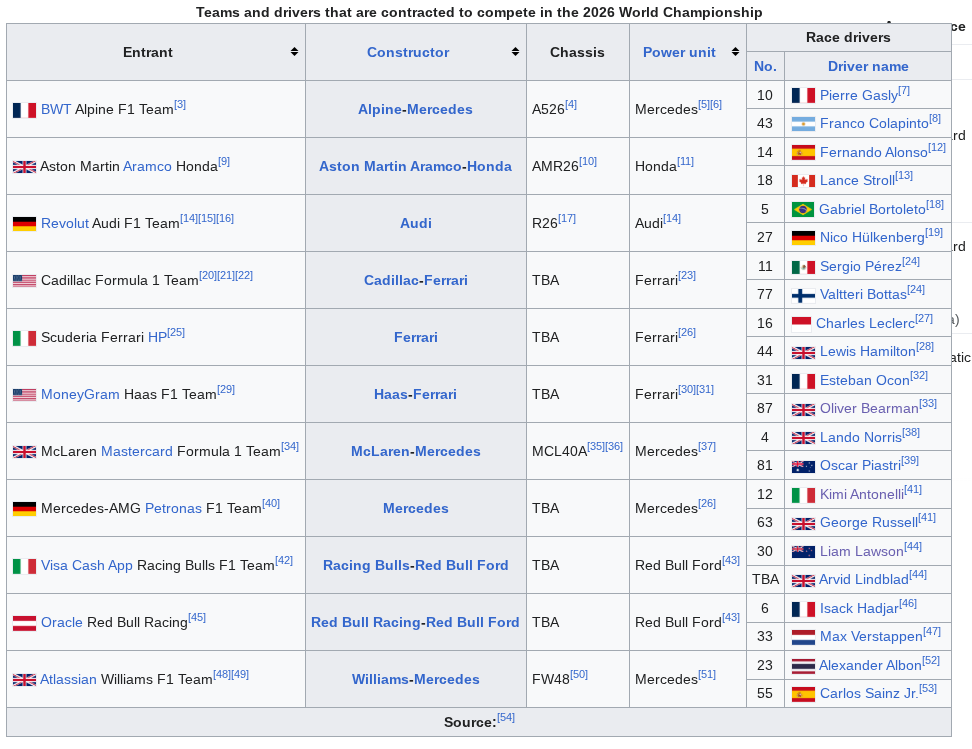The image size is (972, 749).
Task: Follow the Petronas sponsor link
Action: coord(173,509)
